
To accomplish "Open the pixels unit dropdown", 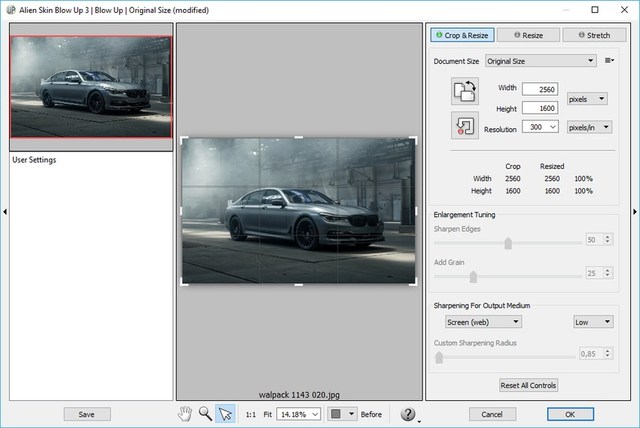I will [586, 99].
